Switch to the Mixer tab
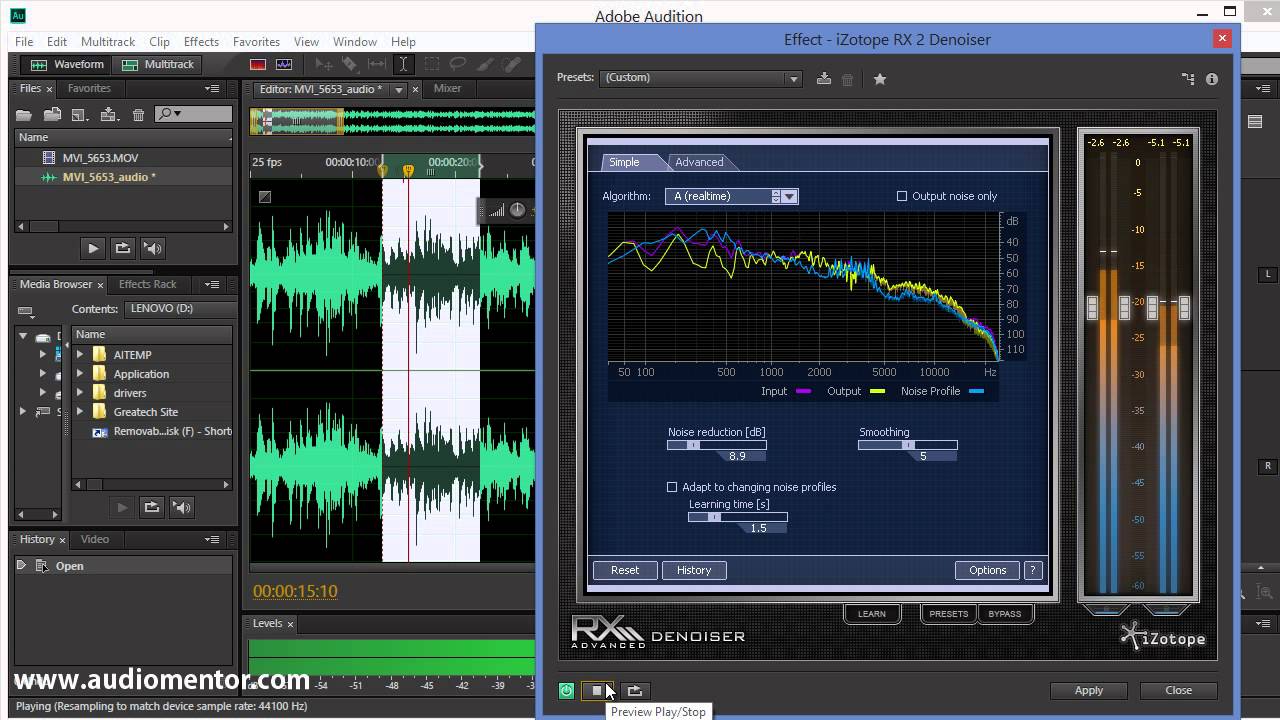Screen dimensions: 1280x720 pos(447,89)
